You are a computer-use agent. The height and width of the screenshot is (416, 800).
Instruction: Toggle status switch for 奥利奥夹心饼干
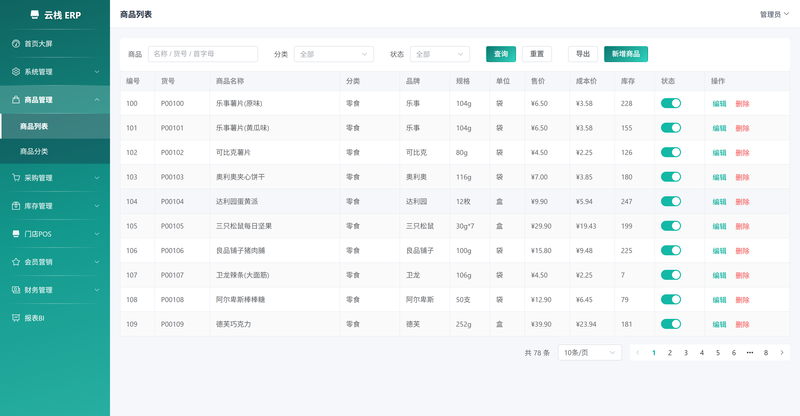[671, 177]
